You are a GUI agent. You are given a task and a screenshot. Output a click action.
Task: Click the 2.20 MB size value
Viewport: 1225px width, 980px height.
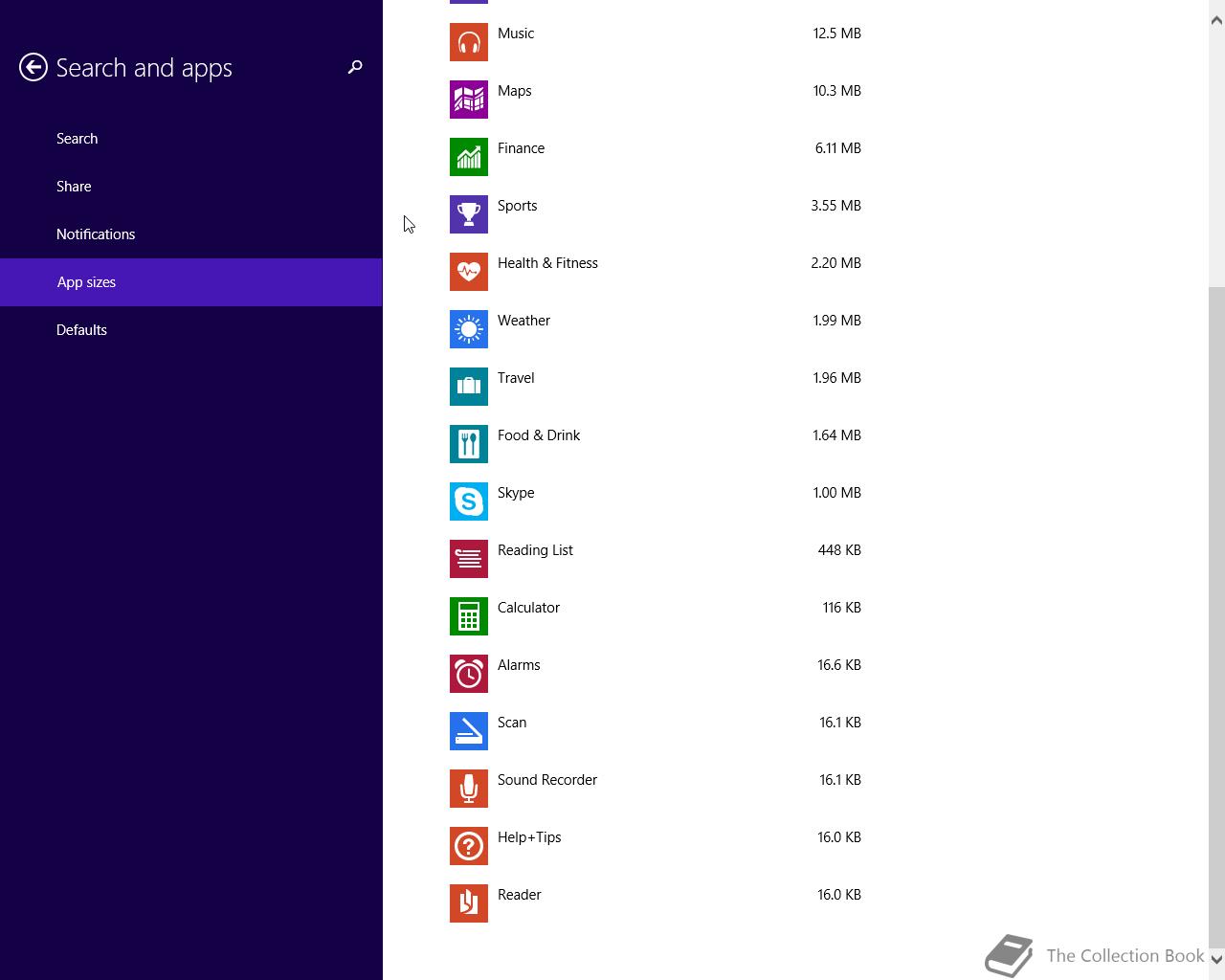tap(835, 263)
